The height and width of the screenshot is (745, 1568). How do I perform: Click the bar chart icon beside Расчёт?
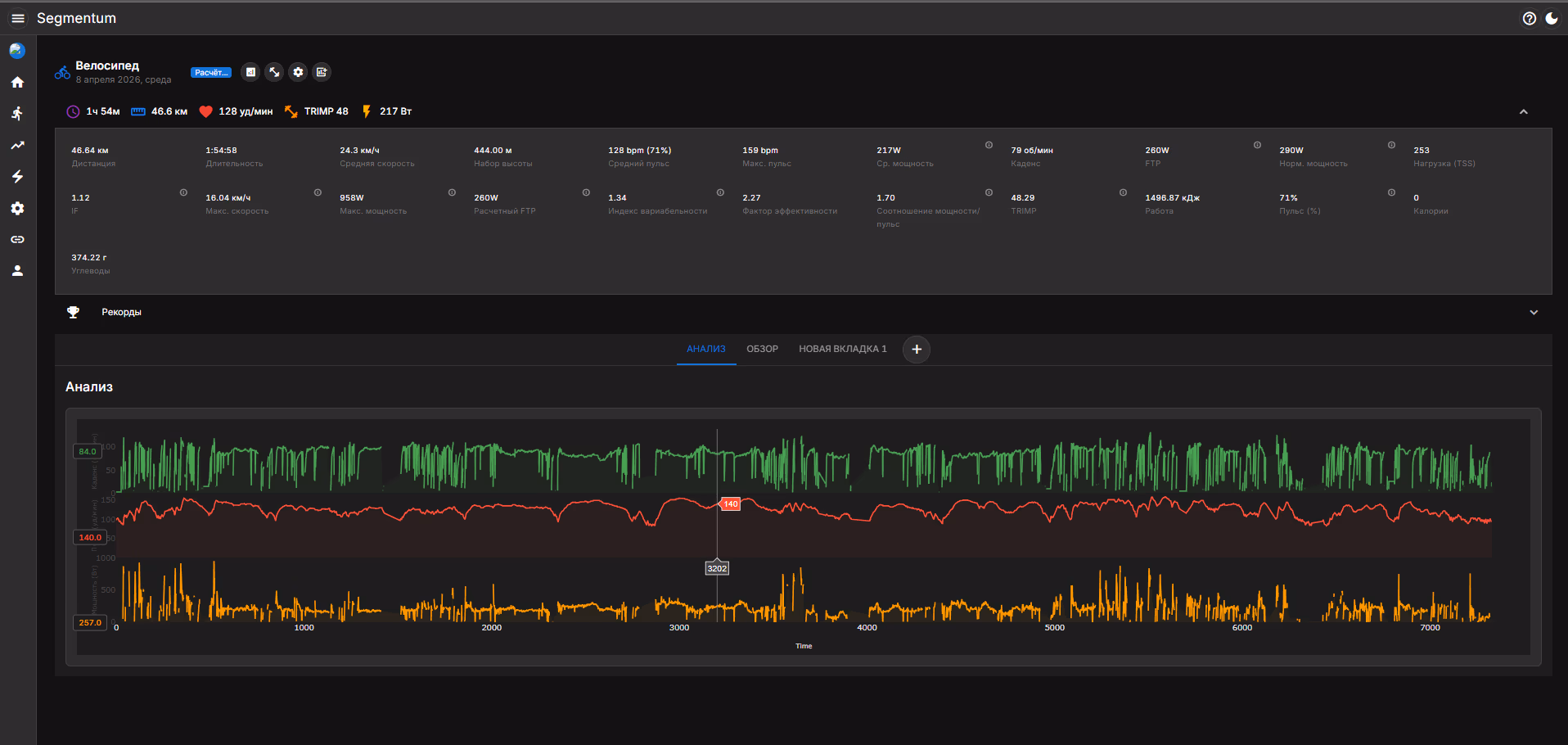coord(250,72)
